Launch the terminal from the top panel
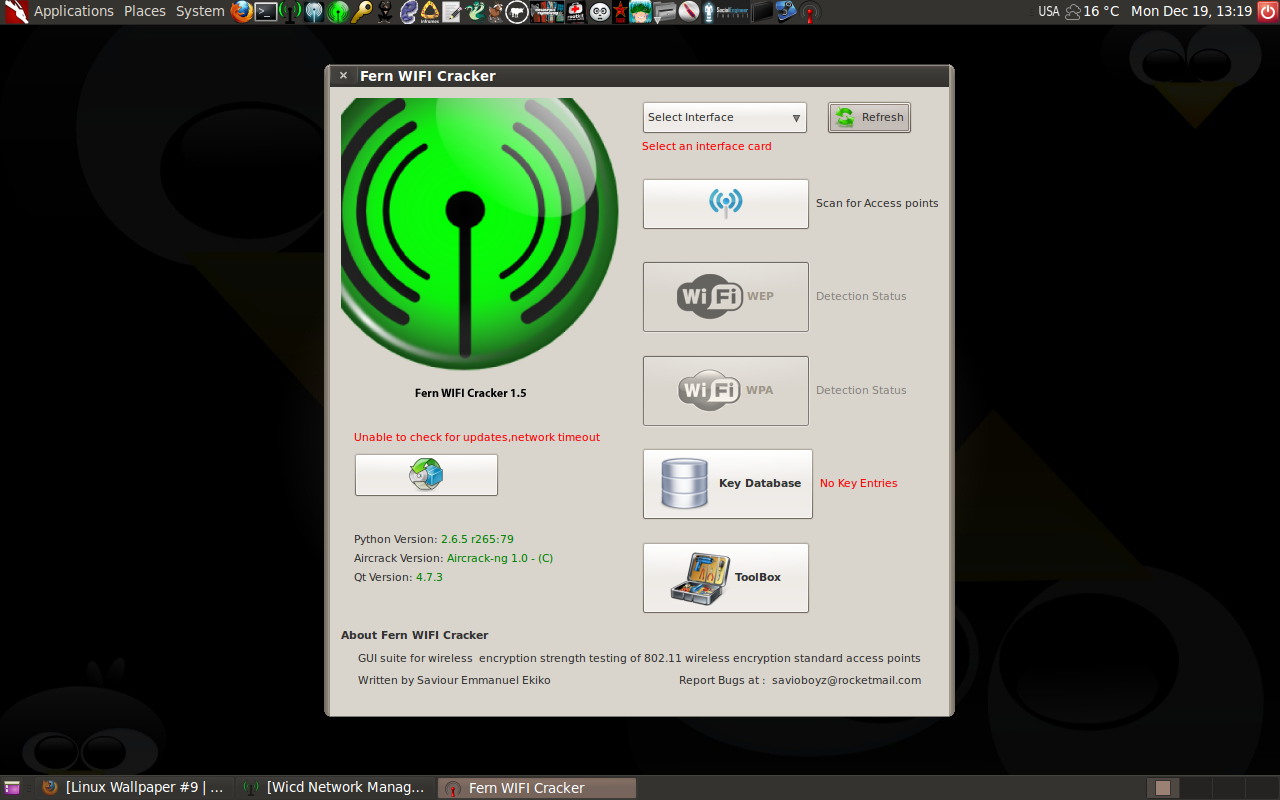Image resolution: width=1280 pixels, height=800 pixels. coord(266,11)
